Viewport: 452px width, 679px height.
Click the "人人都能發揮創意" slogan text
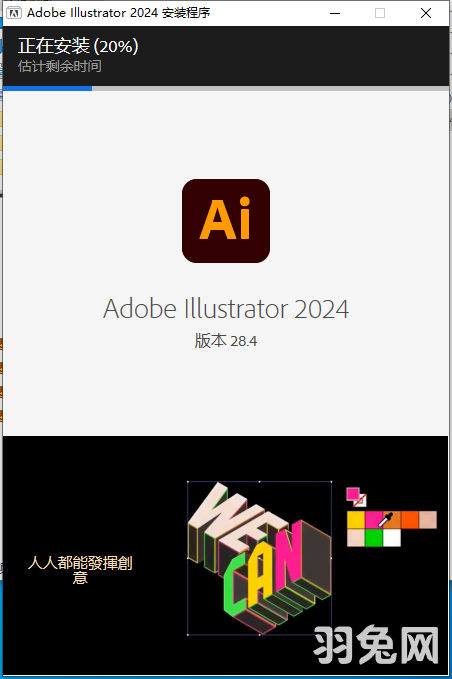(80, 570)
